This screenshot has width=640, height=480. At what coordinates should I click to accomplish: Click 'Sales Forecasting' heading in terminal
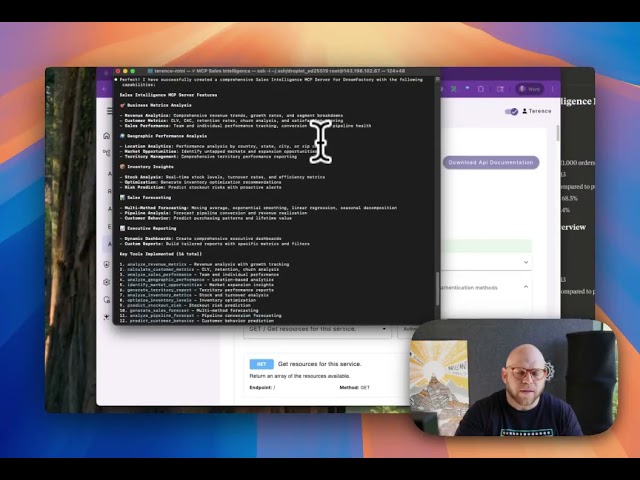point(149,198)
